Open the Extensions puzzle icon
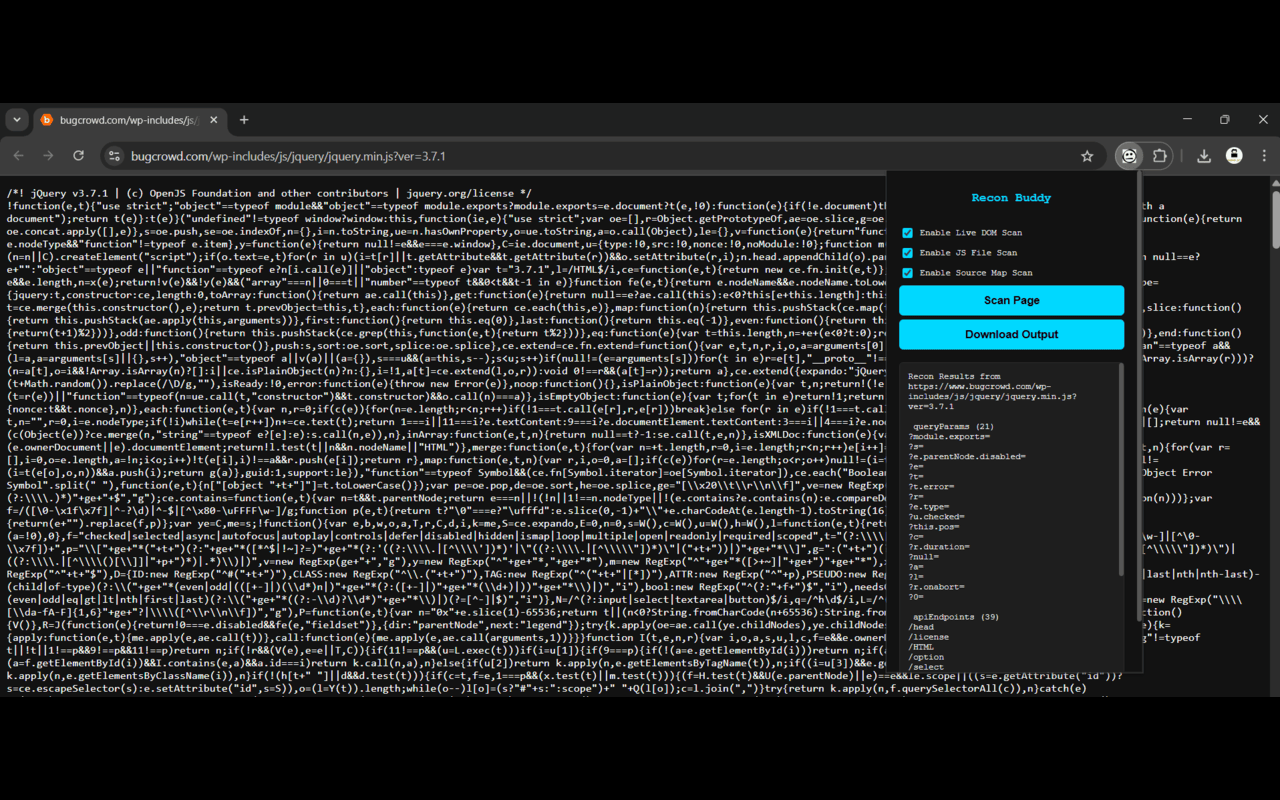This screenshot has height=800, width=1280. point(1160,156)
